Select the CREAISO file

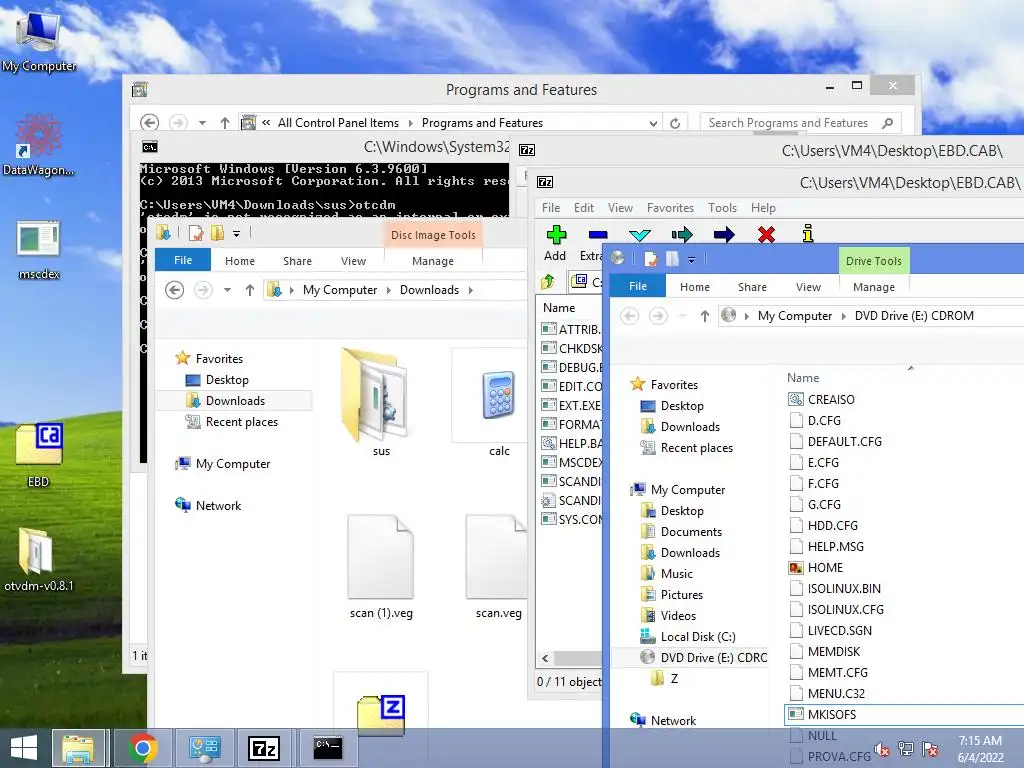(831, 399)
